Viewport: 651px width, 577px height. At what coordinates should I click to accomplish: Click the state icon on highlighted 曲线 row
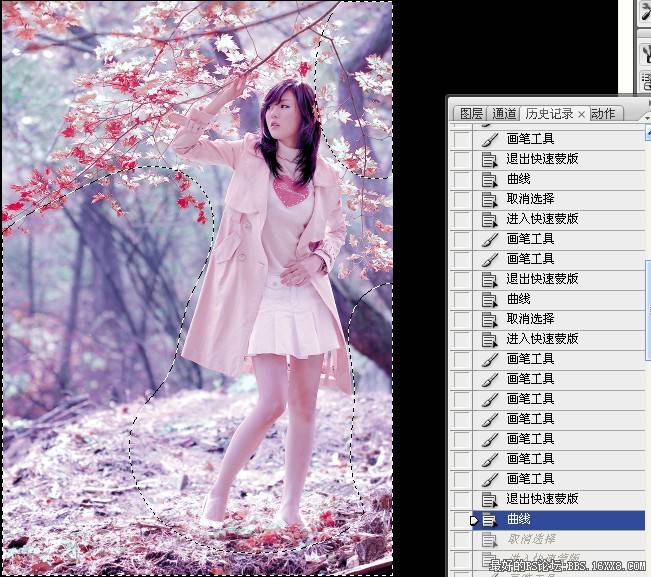click(489, 519)
